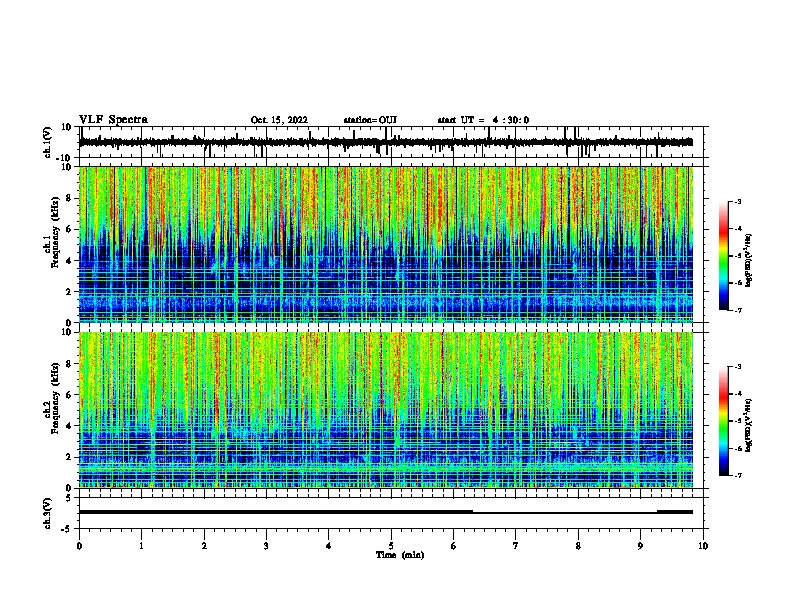The image size is (792, 612).
Task: Click time axis tick label "7"
Action: (516, 546)
